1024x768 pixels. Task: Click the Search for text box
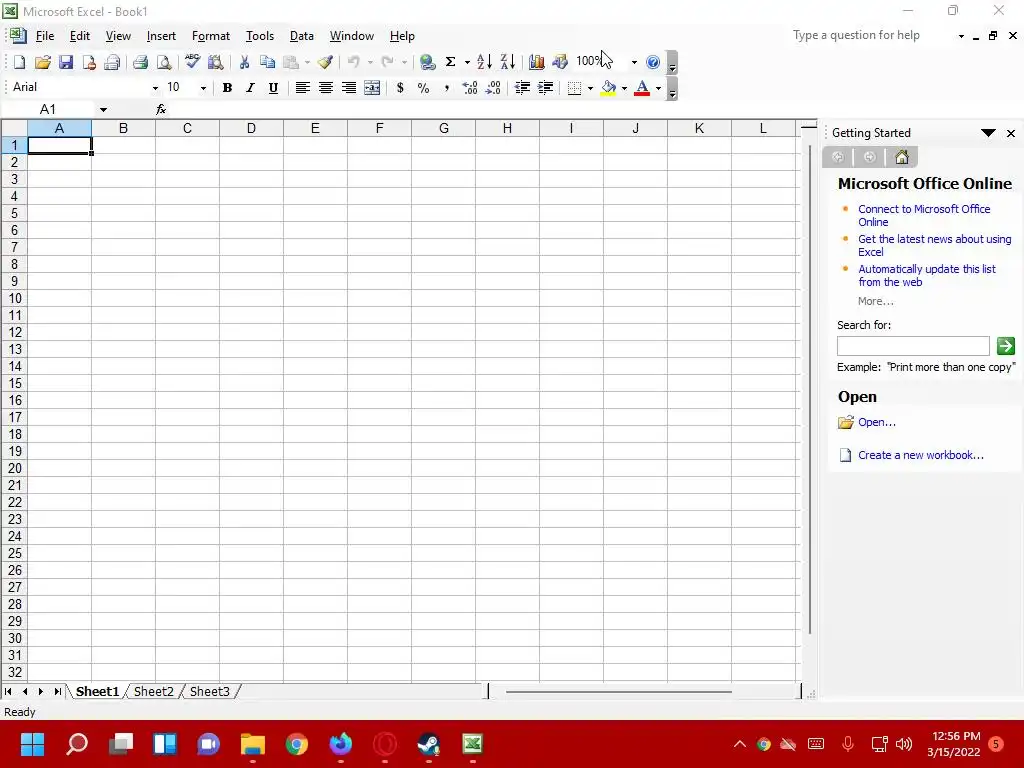(x=913, y=345)
